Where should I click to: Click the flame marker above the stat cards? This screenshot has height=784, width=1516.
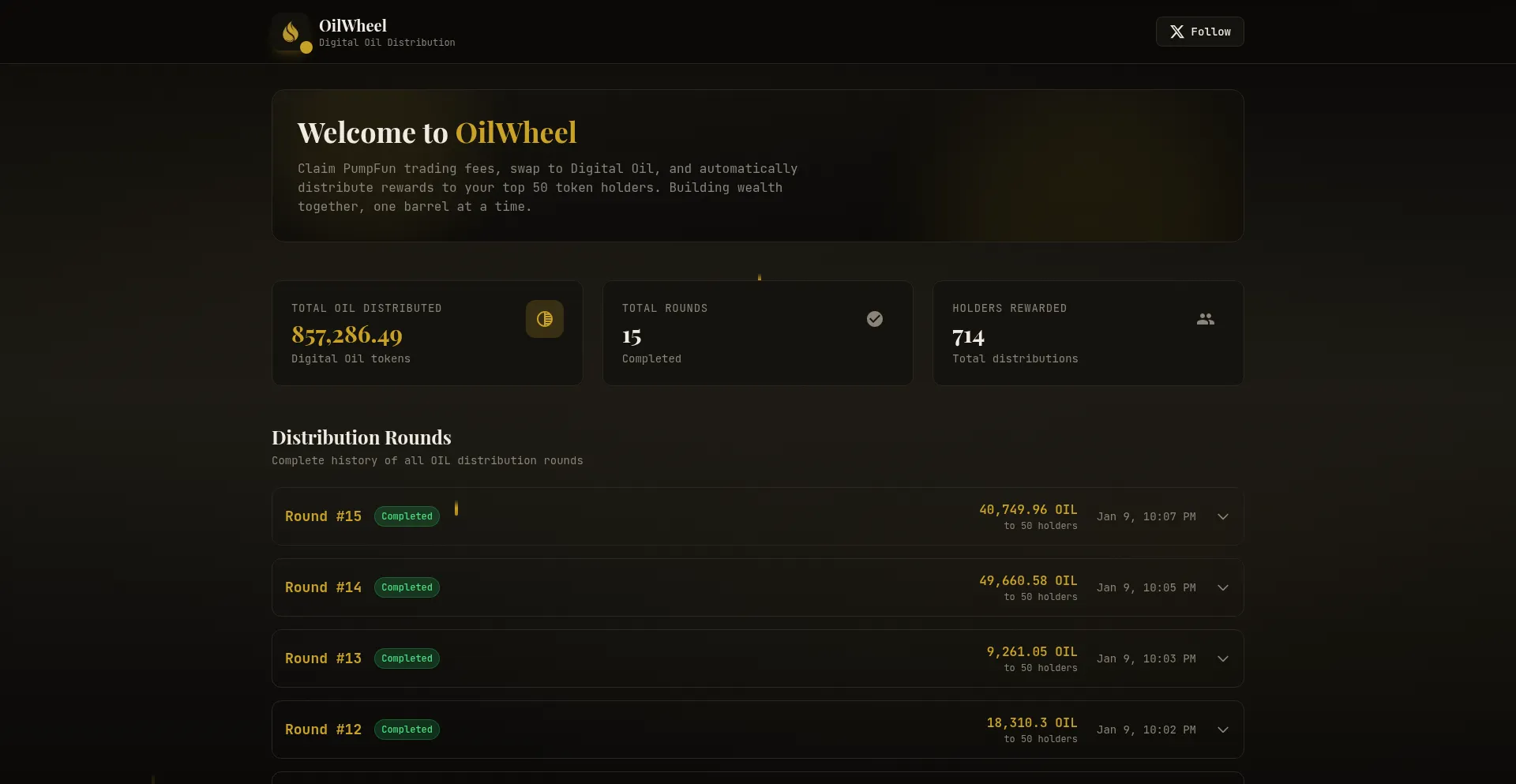758,277
